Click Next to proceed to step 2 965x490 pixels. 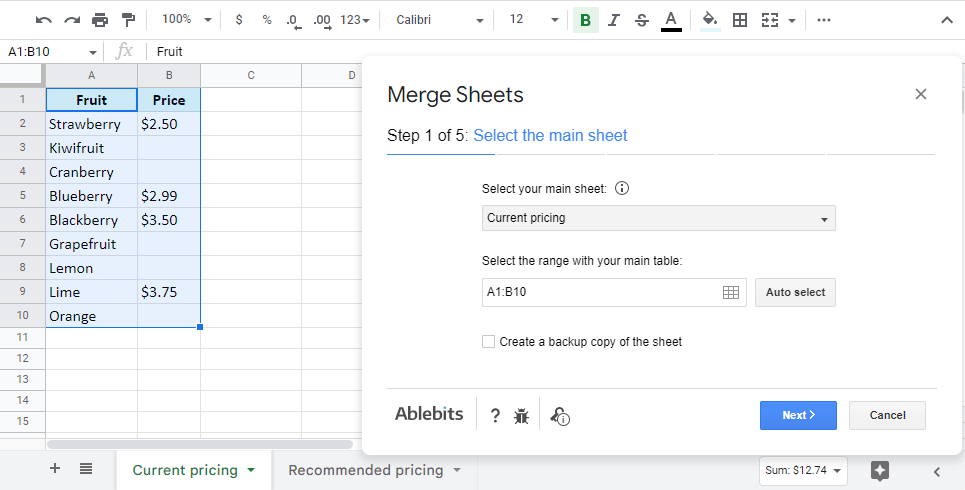tap(798, 416)
